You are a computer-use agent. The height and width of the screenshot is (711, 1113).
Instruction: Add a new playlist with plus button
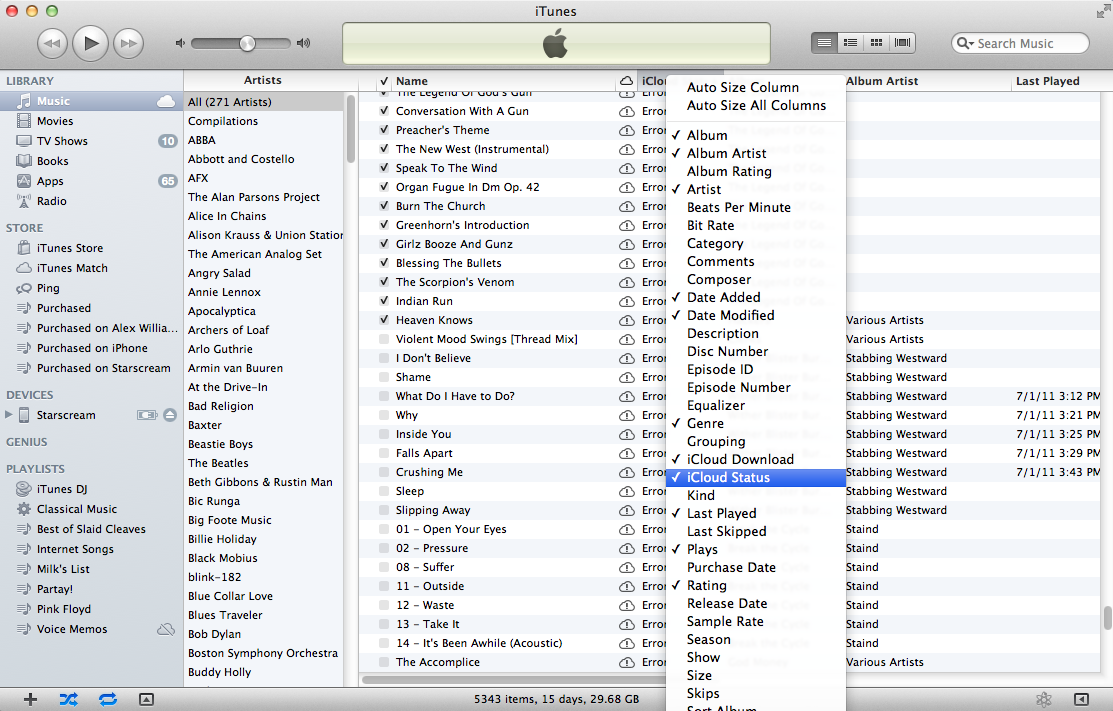pos(30,699)
